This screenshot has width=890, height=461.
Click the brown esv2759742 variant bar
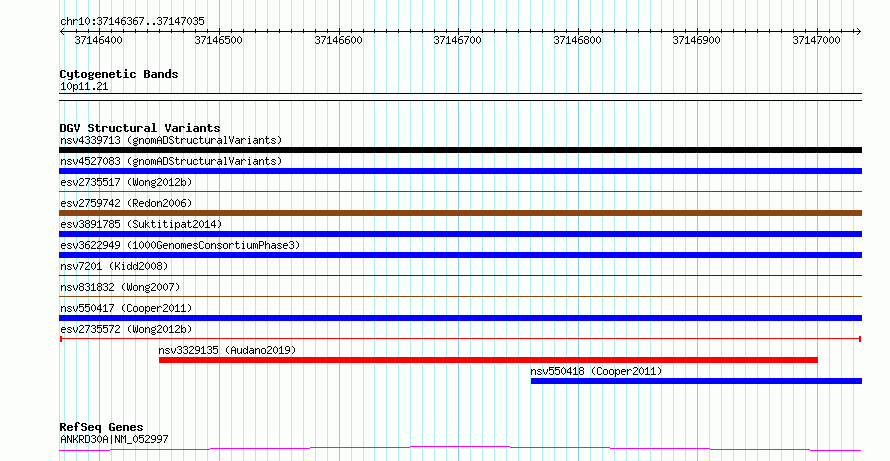click(460, 213)
